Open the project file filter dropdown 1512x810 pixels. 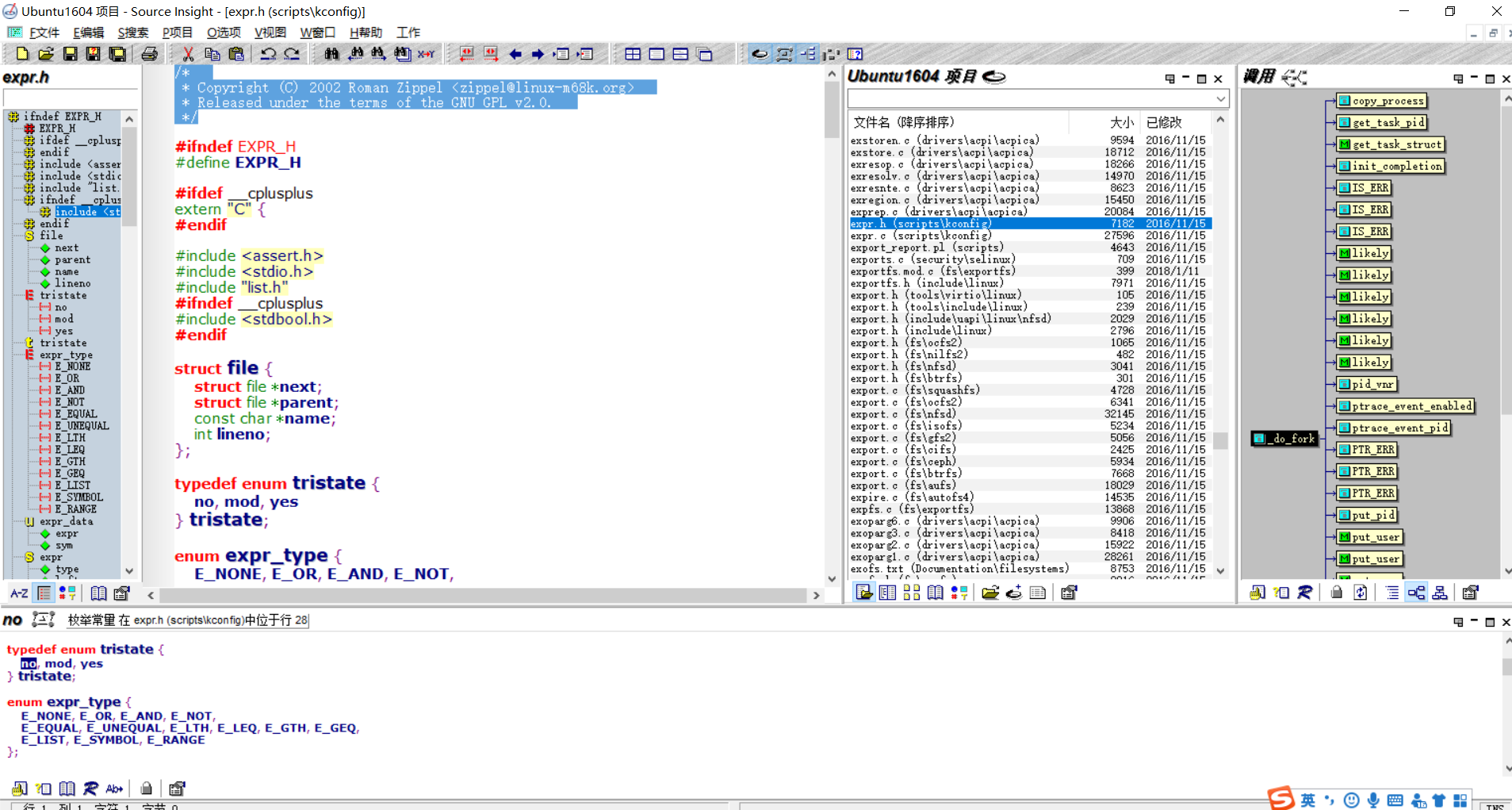(x=1223, y=98)
